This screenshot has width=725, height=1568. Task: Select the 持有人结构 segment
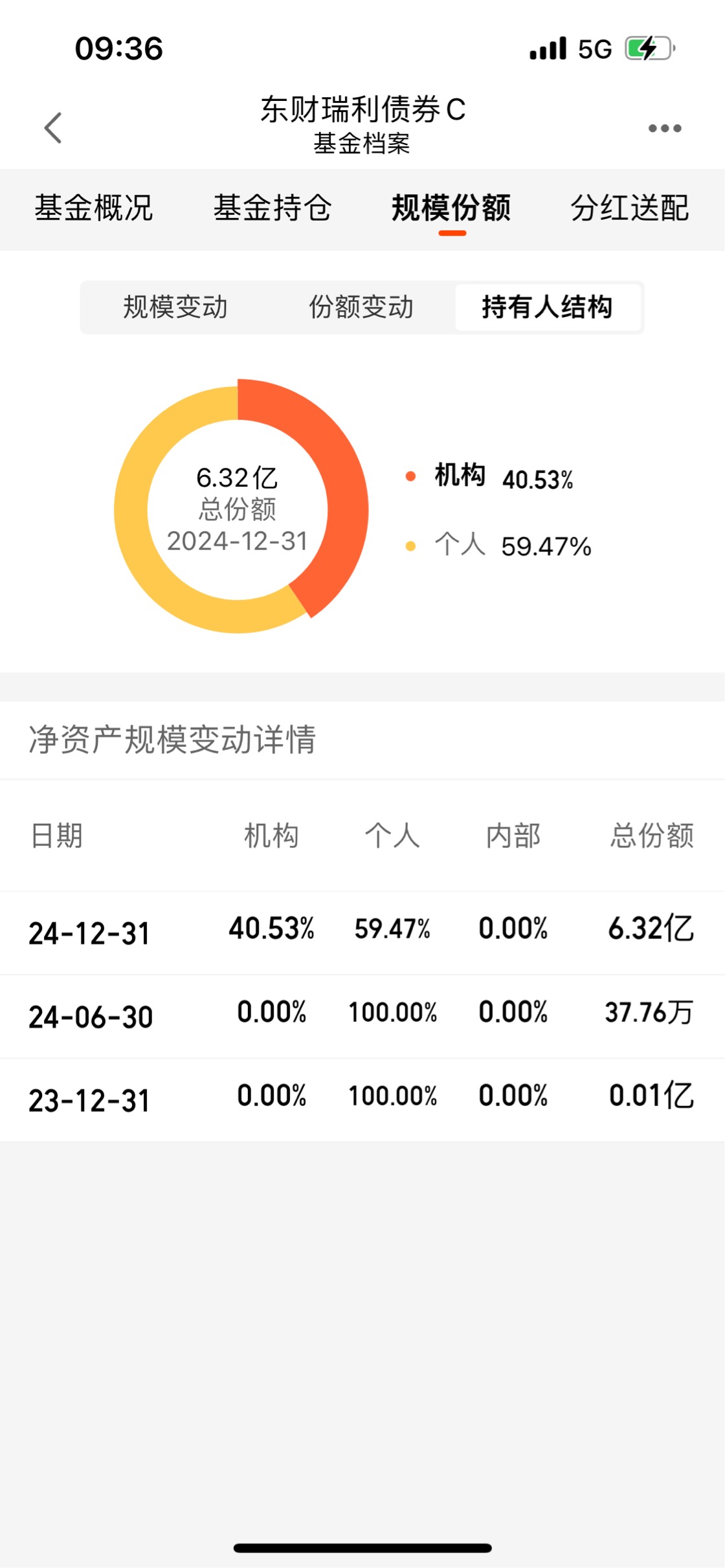pyautogui.click(x=548, y=307)
